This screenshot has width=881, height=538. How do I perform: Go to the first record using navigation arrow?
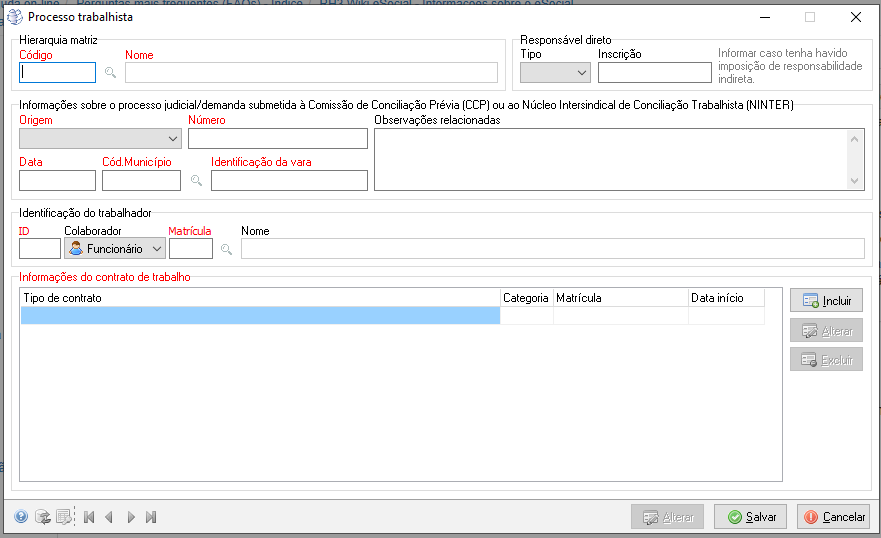pyautogui.click(x=89, y=517)
